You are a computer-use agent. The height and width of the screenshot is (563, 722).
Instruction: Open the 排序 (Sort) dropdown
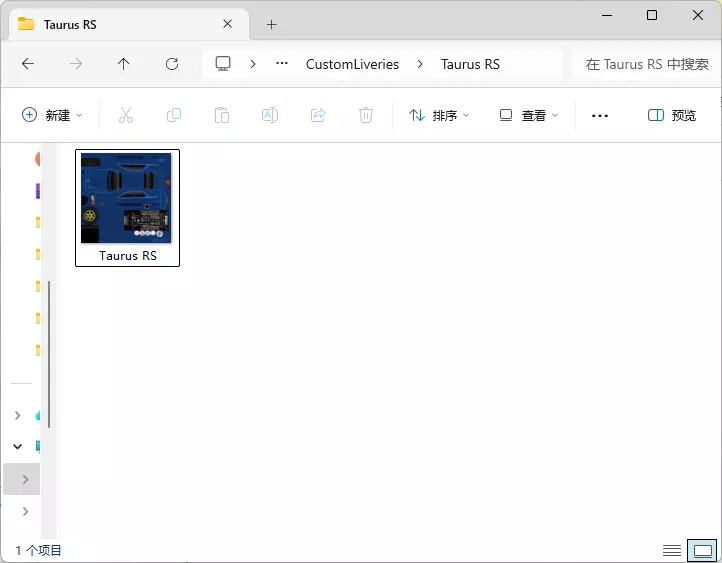click(x=439, y=115)
